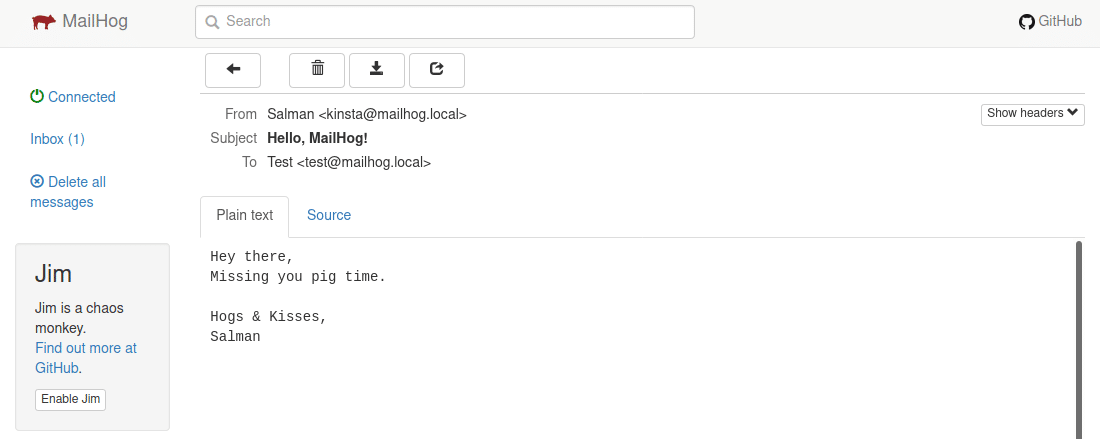1100x439 pixels.
Task: Open Inbox (1) in the sidebar
Action: pos(57,139)
